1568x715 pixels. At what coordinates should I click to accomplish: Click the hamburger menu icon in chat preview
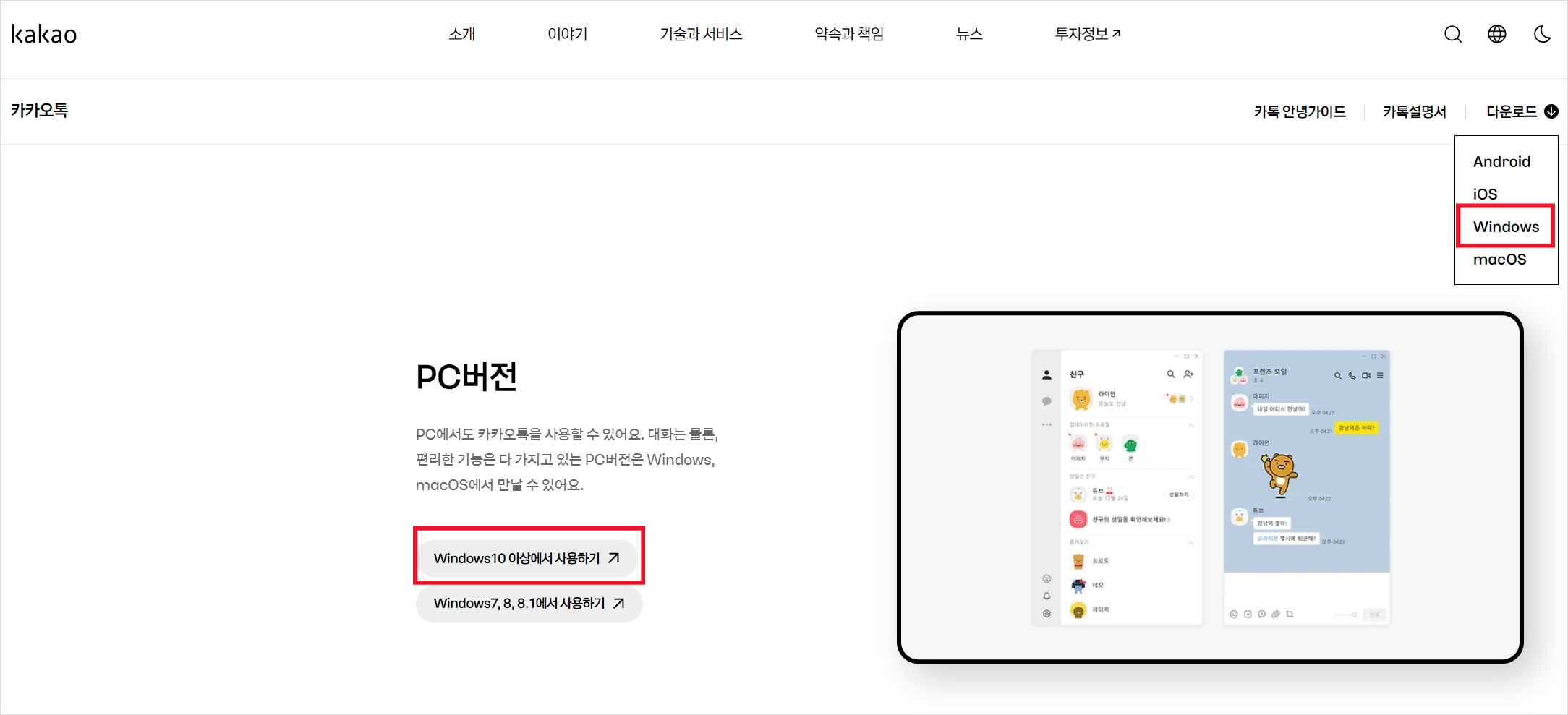tap(1380, 375)
